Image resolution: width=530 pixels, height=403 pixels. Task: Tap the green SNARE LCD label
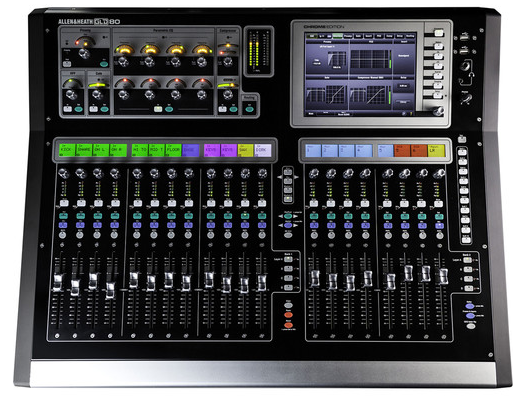tap(84, 150)
